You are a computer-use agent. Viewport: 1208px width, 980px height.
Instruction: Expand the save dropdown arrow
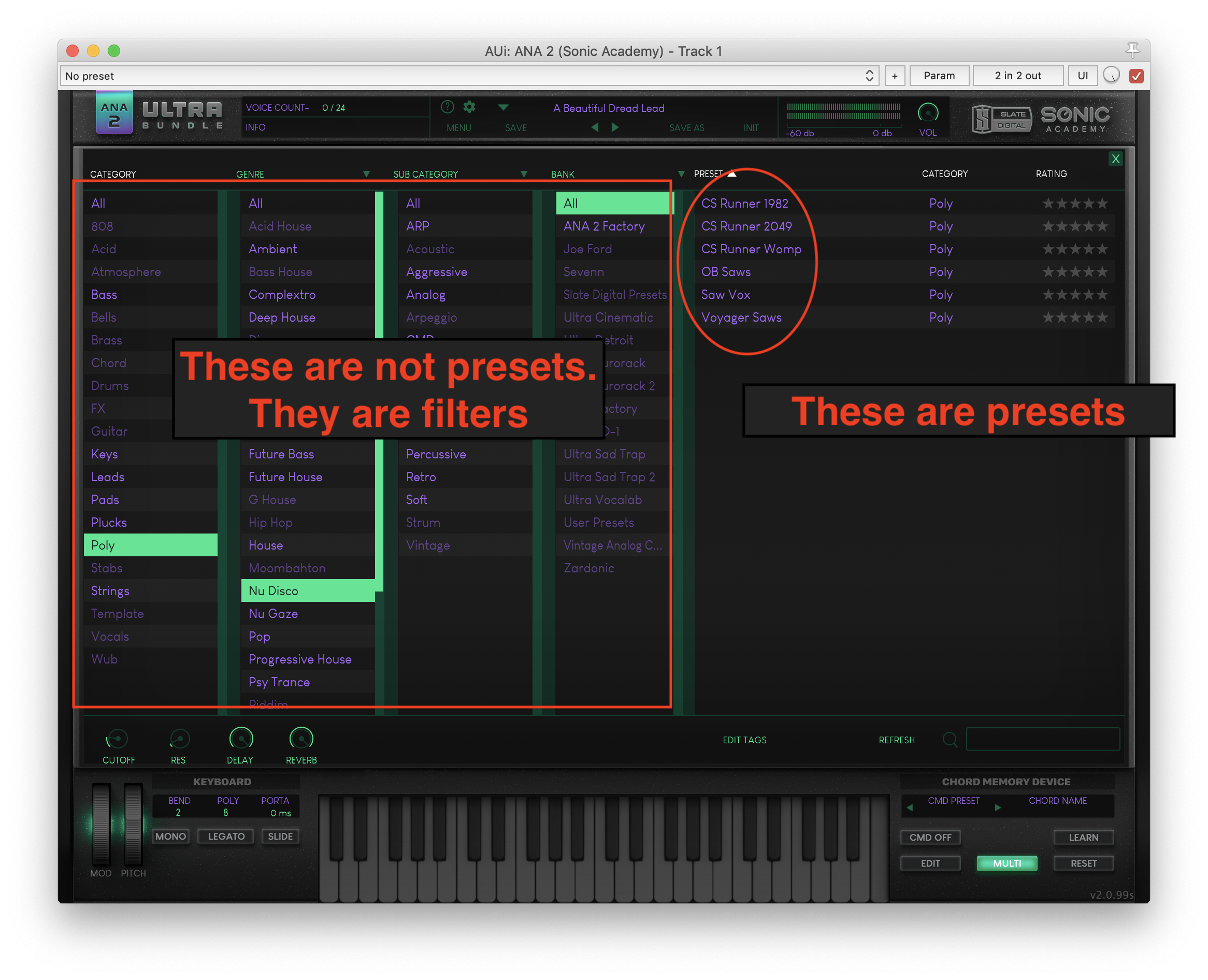(503, 107)
